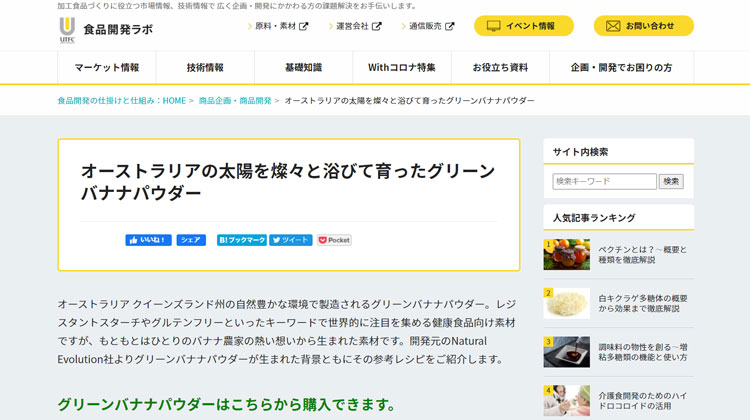This screenshot has height=420, width=750.
Task: Open the 運営会社 external link
Action: [356, 27]
